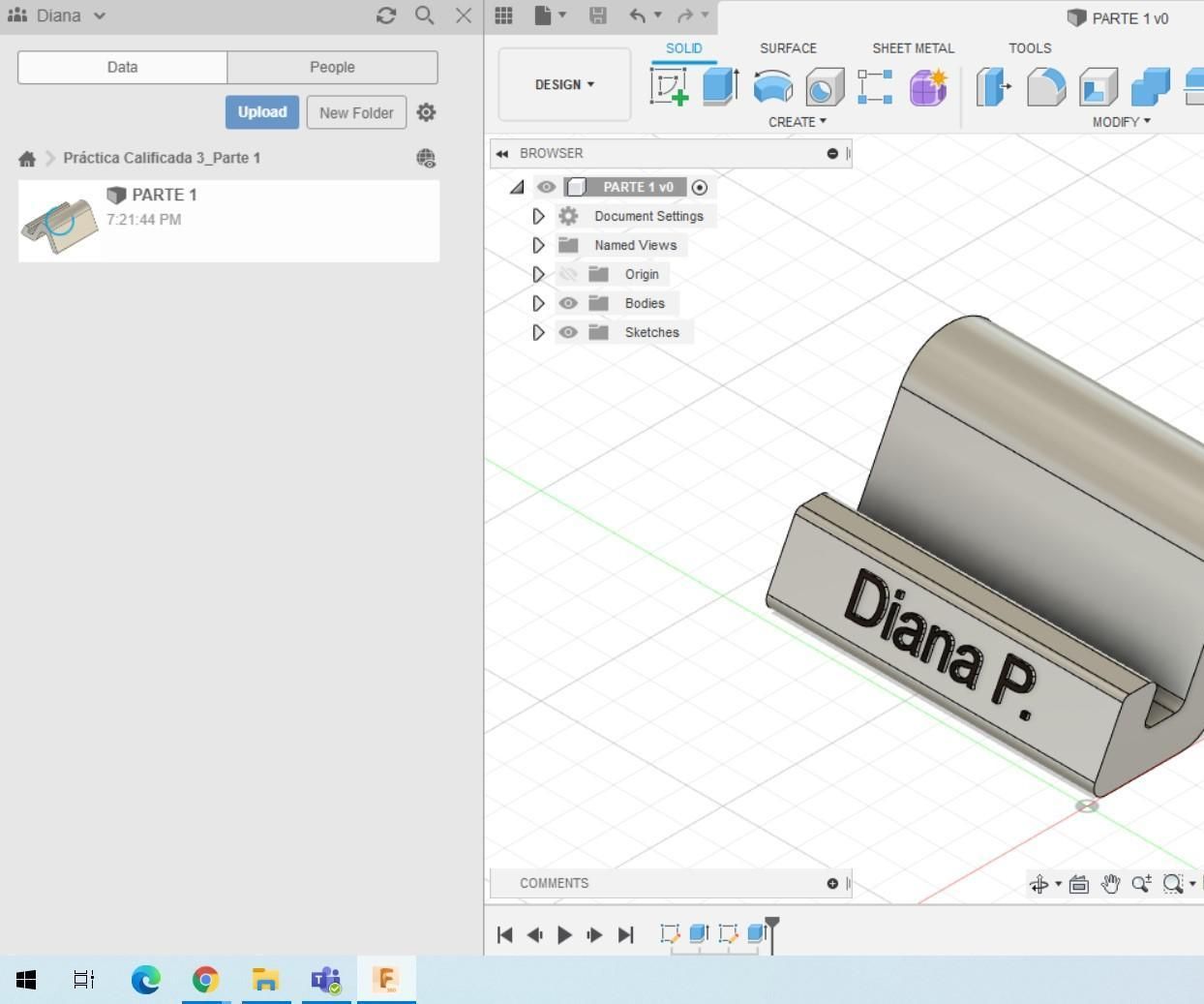Refresh the data panel

(x=386, y=15)
